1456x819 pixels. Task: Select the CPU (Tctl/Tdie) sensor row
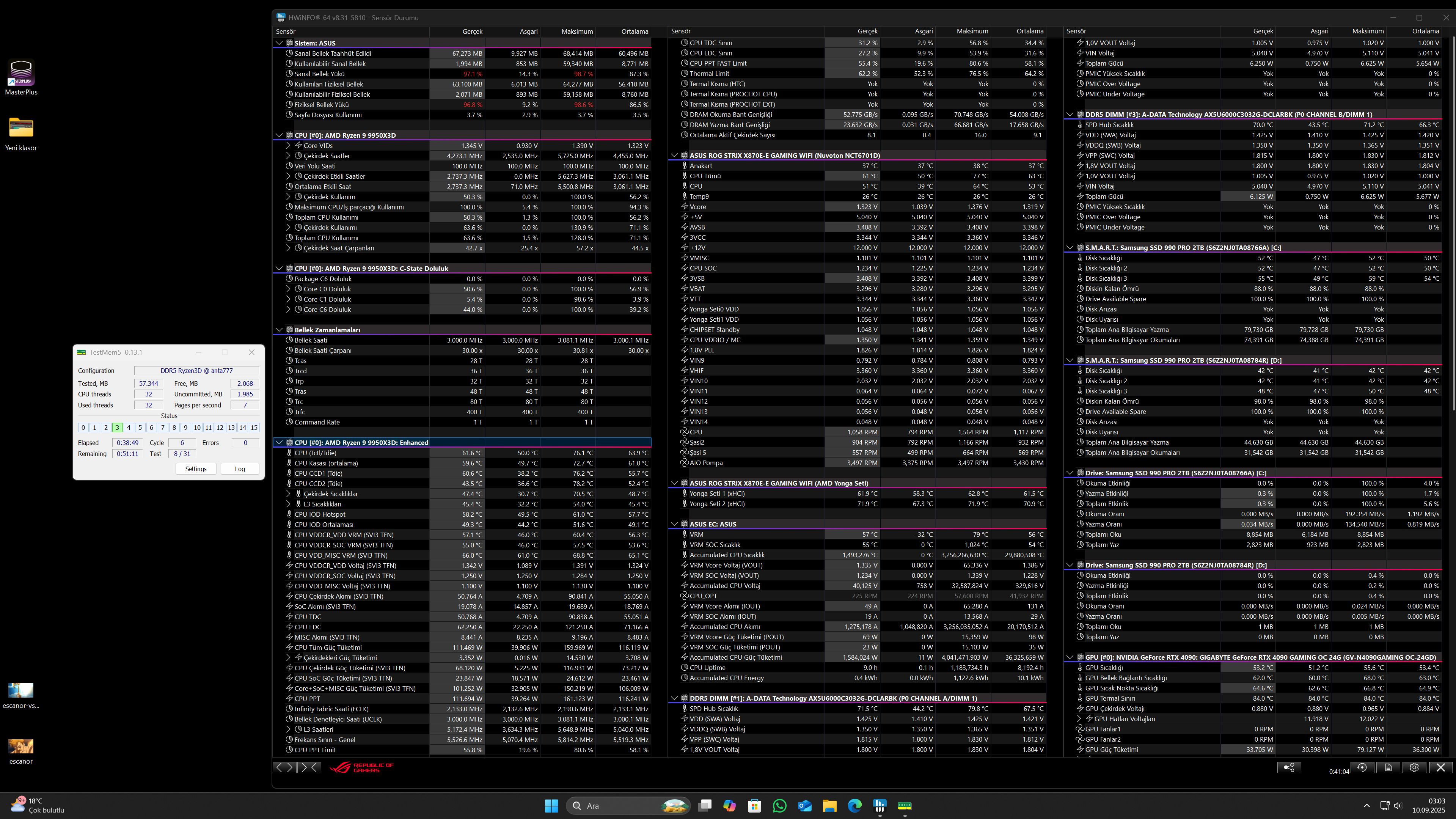click(462, 453)
